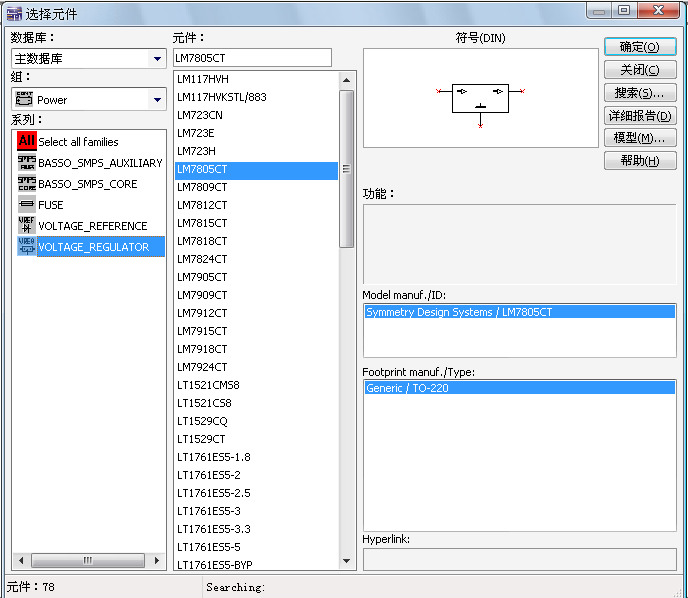This screenshot has width=688, height=598.
Task: Click the 元件 search input field
Action: click(x=251, y=58)
